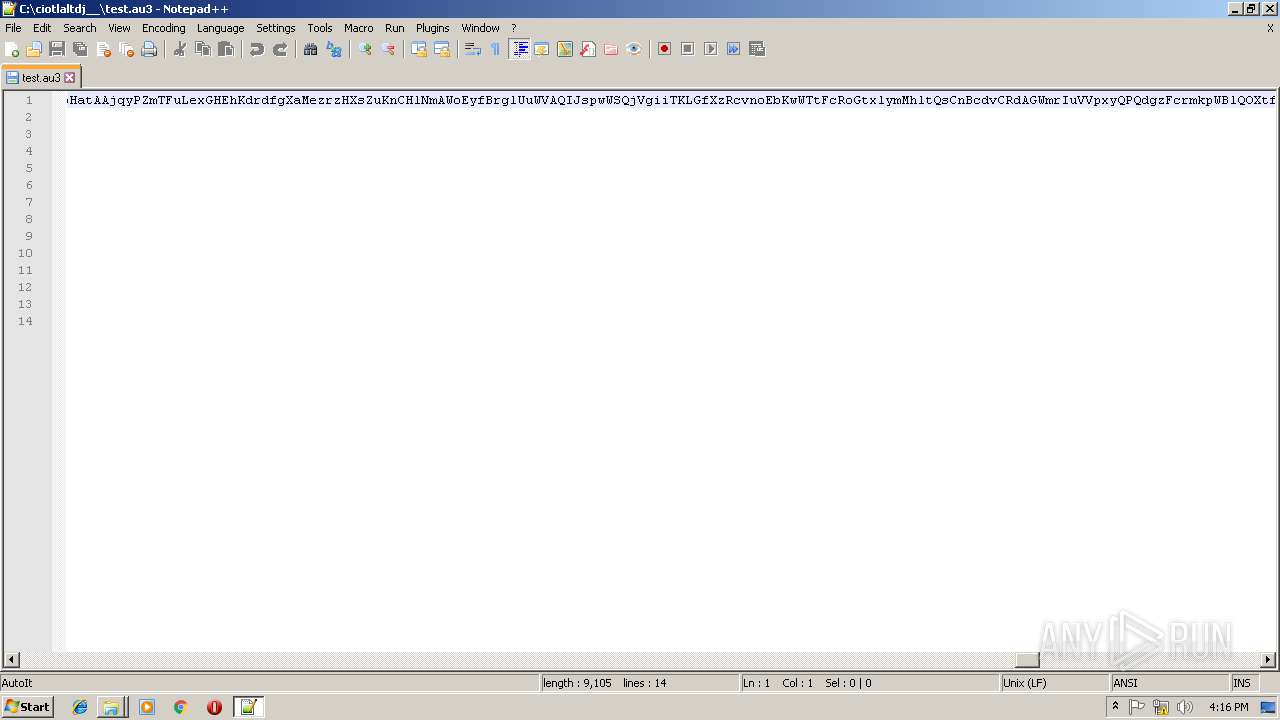This screenshot has width=1280, height=720.
Task: Toggle word wrap
Action: 473,49
